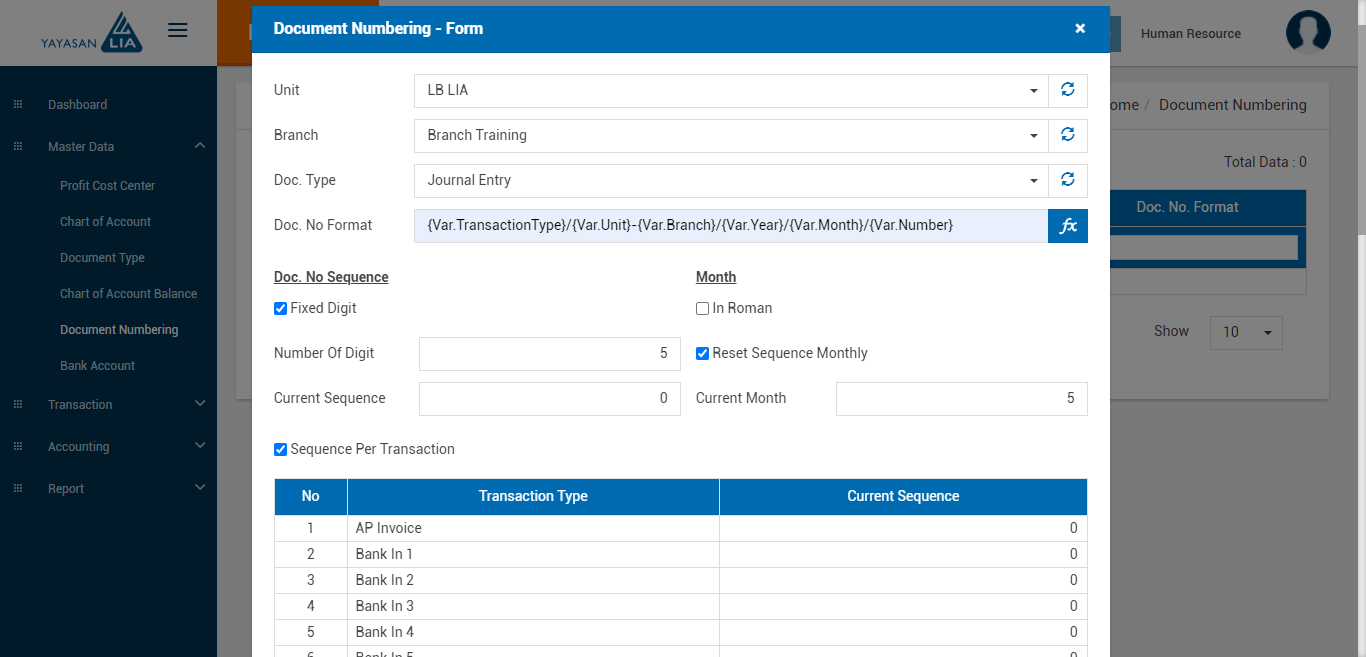Close the Document Numbering form dialog
This screenshot has width=1366, height=657.
click(1080, 29)
